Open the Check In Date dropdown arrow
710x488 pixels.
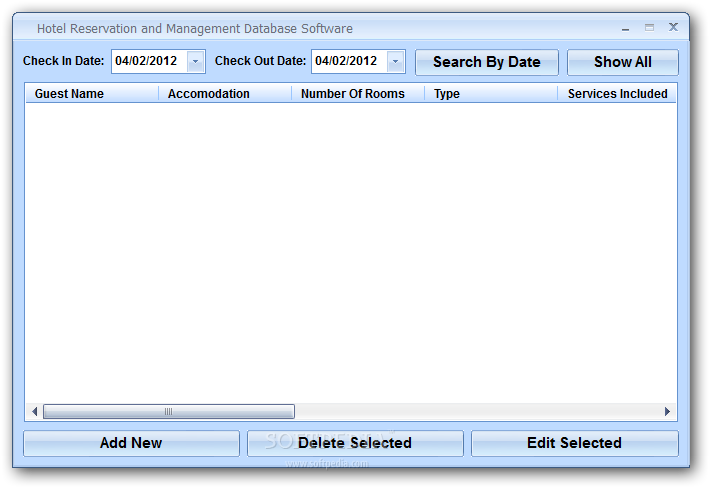click(196, 62)
